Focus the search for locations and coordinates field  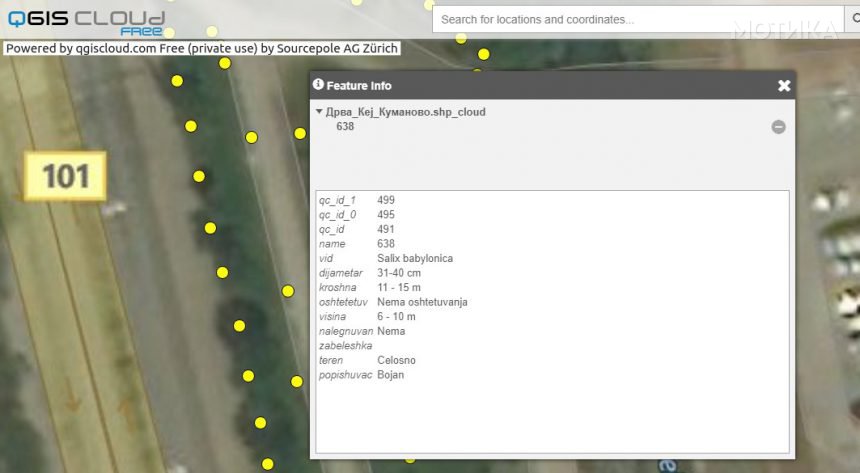pos(638,20)
